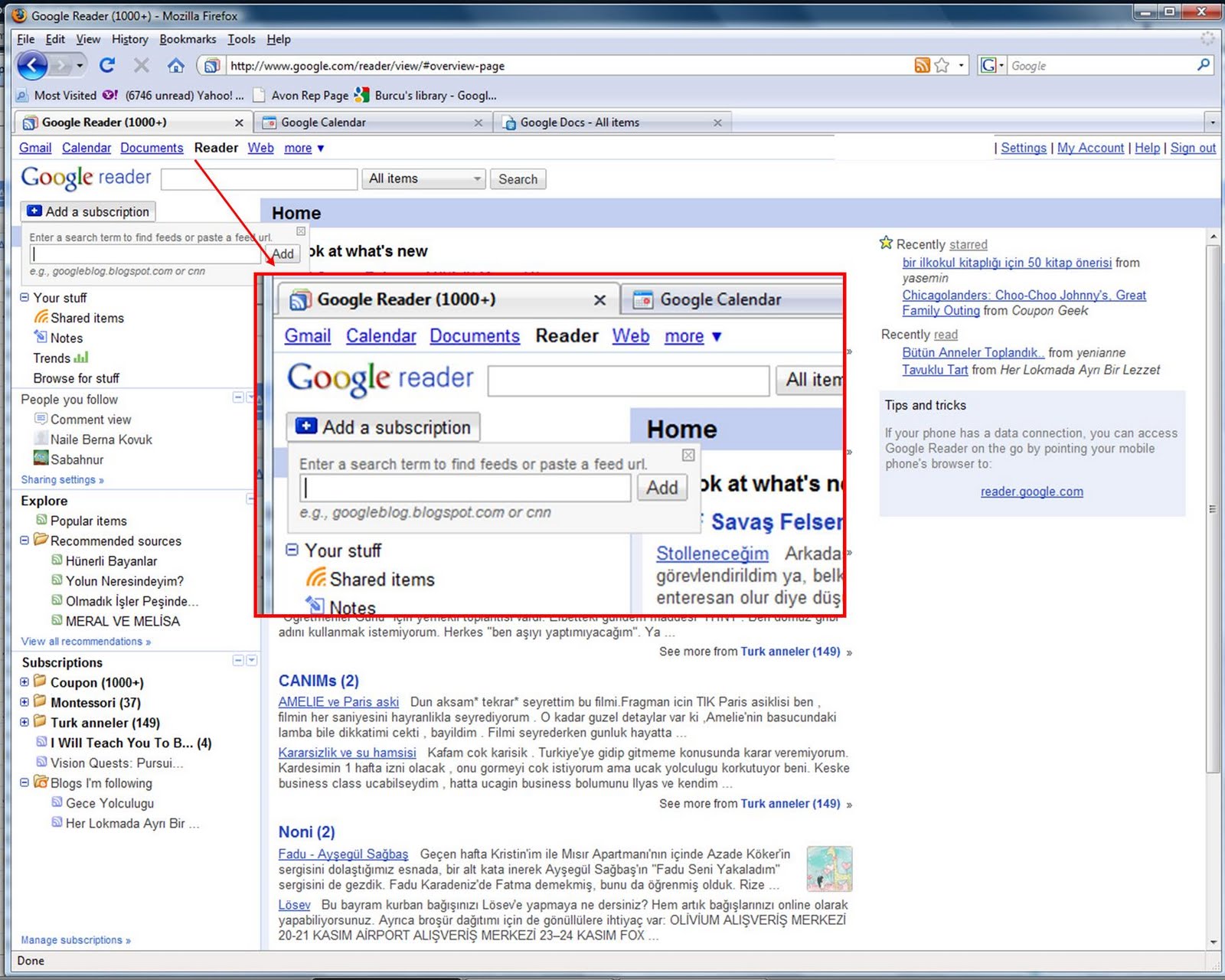Image resolution: width=1225 pixels, height=980 pixels.
Task: Open the more services dropdown arrow
Action: point(321,149)
